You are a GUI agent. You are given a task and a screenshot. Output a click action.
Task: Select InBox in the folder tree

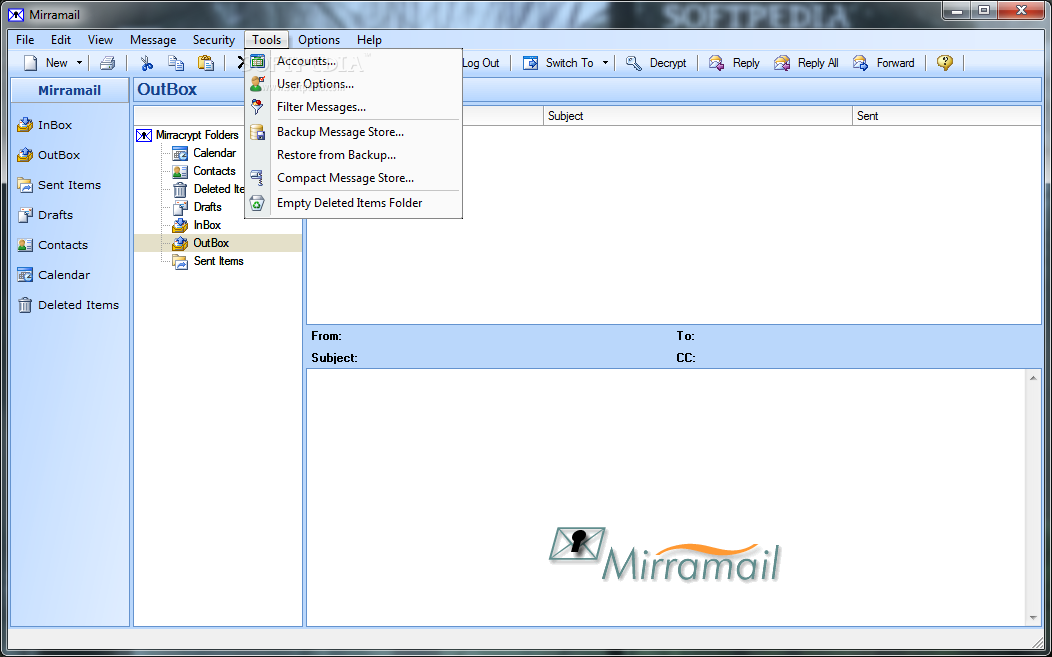(x=207, y=225)
